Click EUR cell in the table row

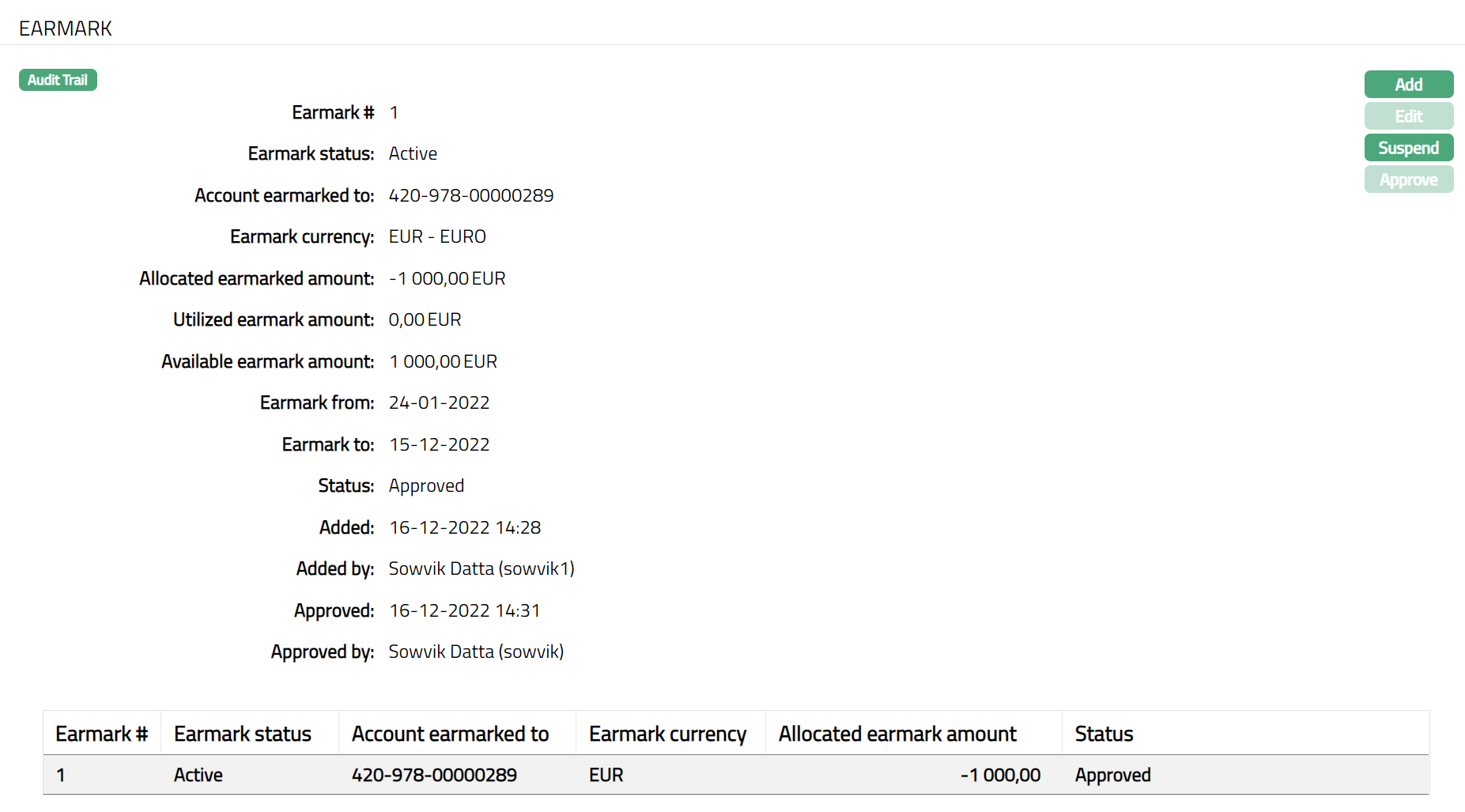(606, 775)
